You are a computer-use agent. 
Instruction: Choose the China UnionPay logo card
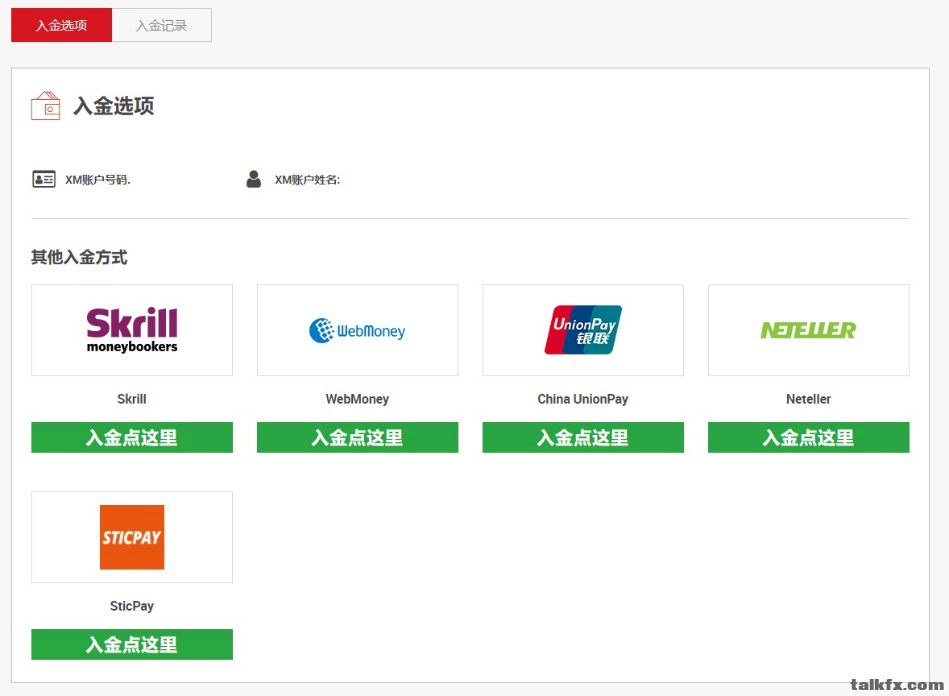583,330
